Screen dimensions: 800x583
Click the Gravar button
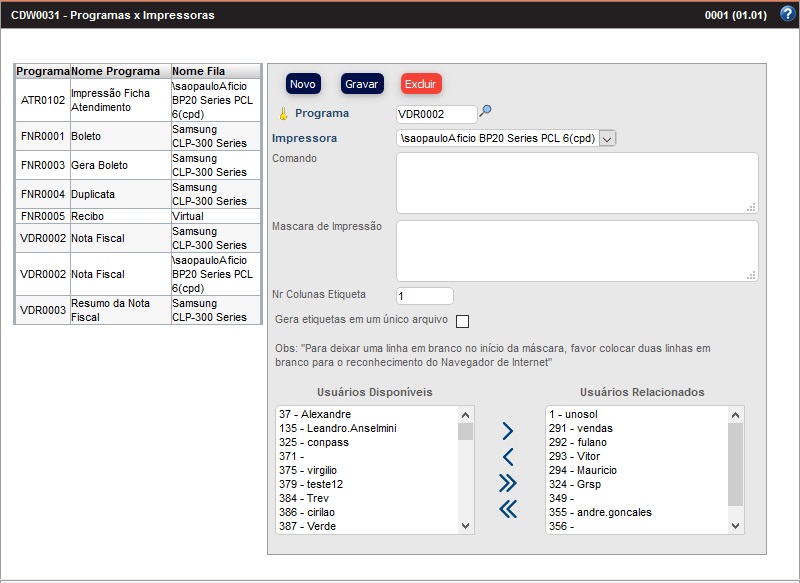[362, 84]
